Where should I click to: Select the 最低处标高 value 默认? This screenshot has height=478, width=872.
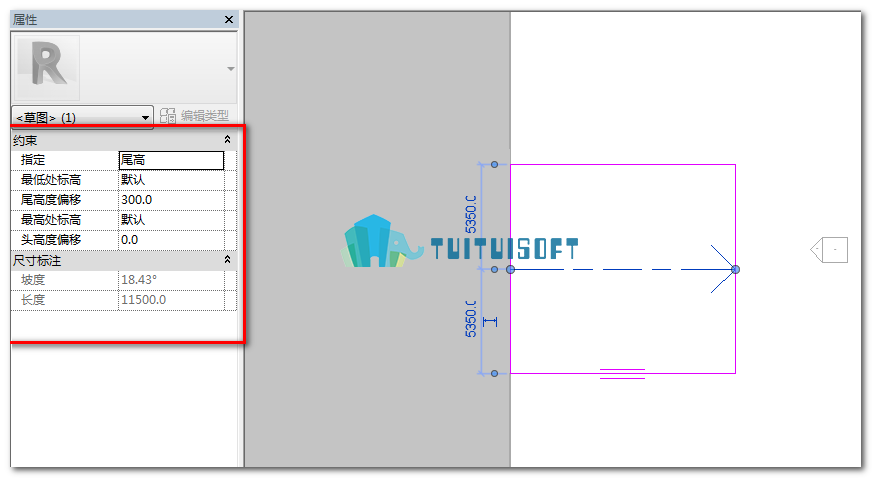pos(171,180)
